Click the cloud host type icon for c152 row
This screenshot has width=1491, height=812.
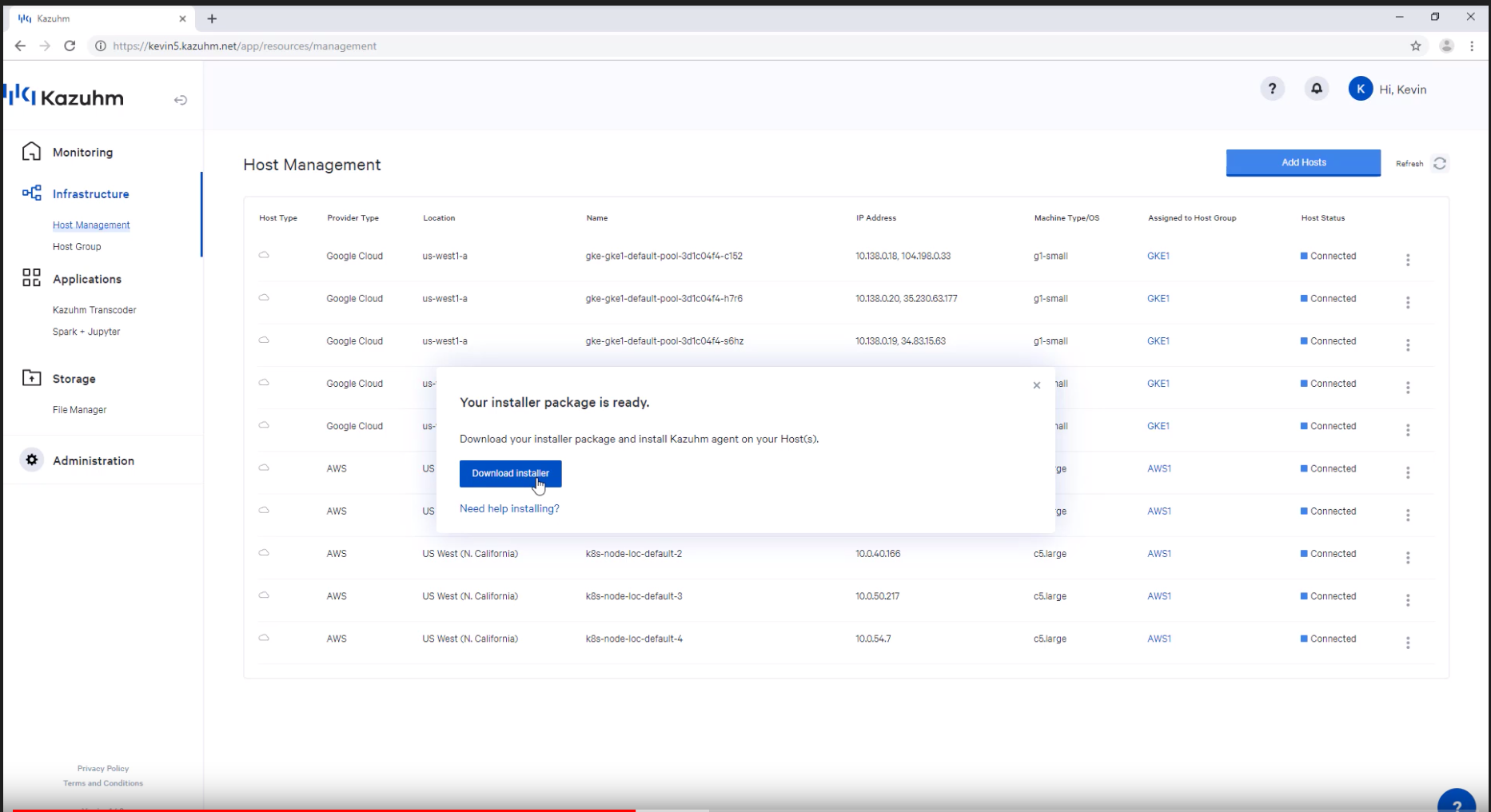click(264, 255)
